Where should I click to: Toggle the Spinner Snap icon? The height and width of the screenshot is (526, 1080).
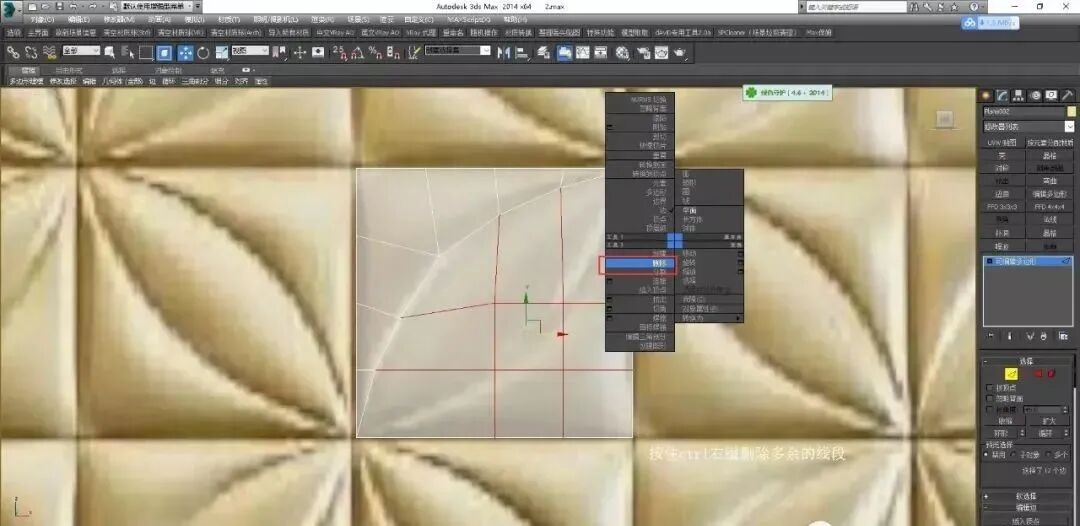[393, 52]
